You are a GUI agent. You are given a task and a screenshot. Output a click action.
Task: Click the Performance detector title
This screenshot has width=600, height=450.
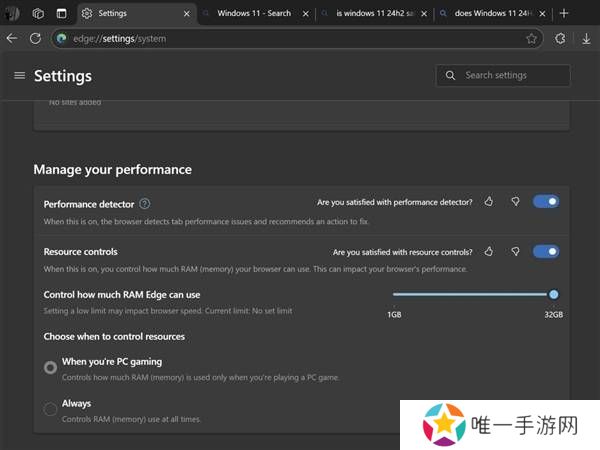point(89,204)
